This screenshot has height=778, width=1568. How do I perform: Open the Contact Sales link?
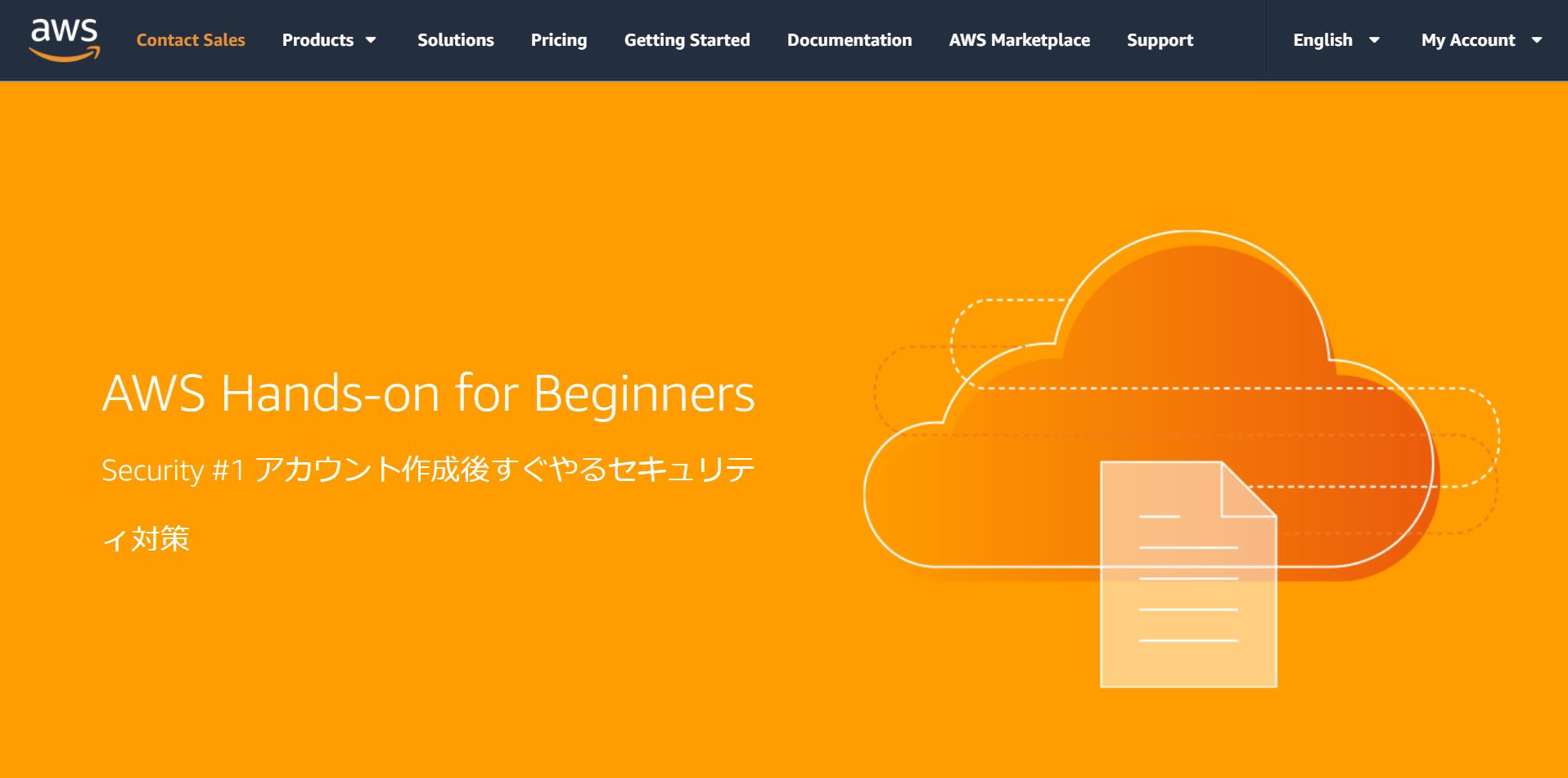click(191, 40)
